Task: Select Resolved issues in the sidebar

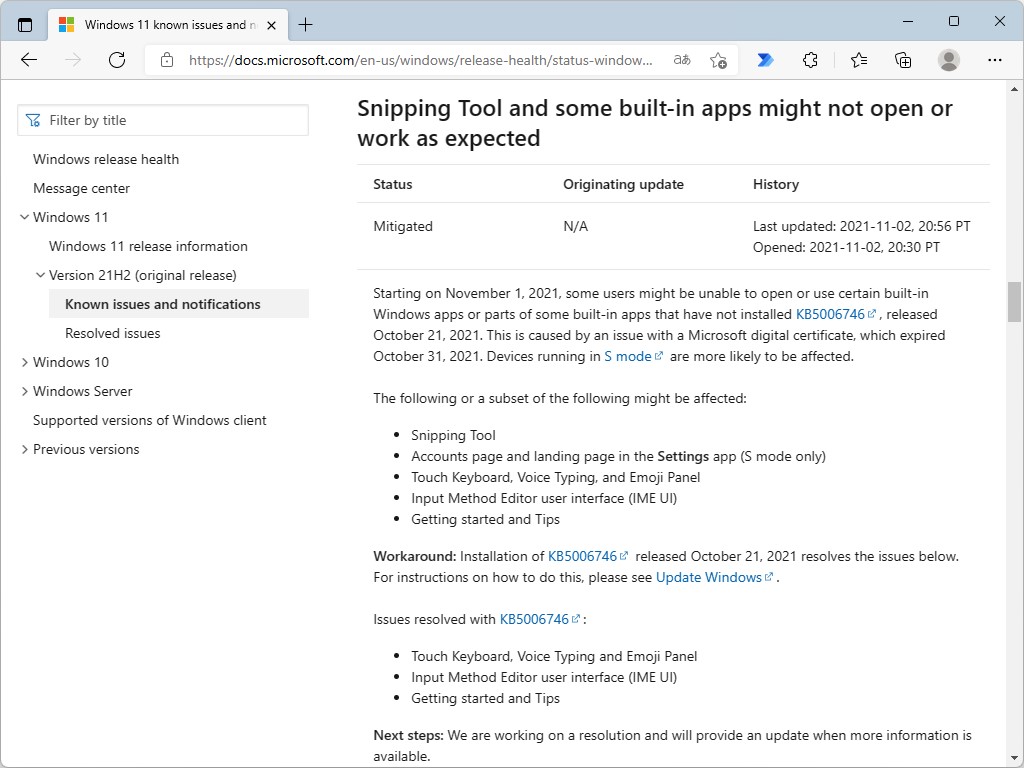Action: (112, 333)
